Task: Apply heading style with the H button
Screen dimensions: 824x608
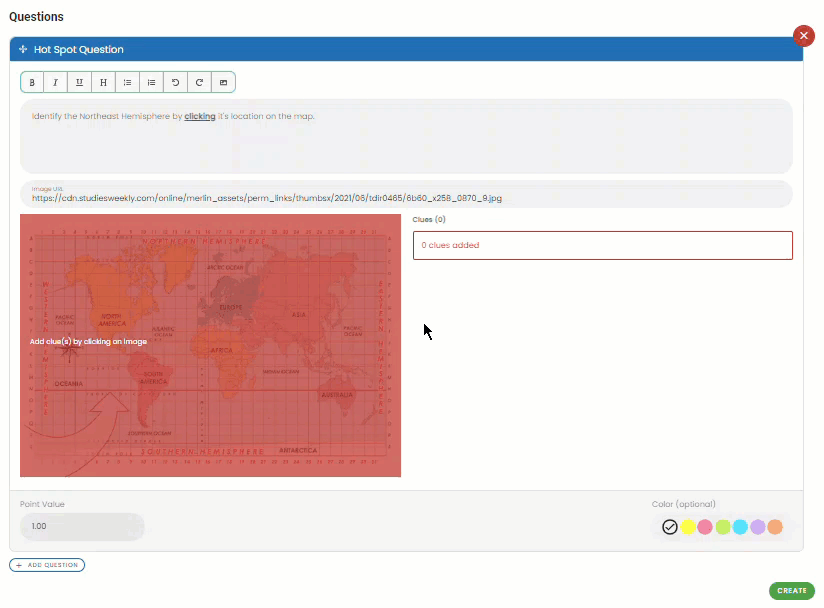Action: click(x=103, y=82)
